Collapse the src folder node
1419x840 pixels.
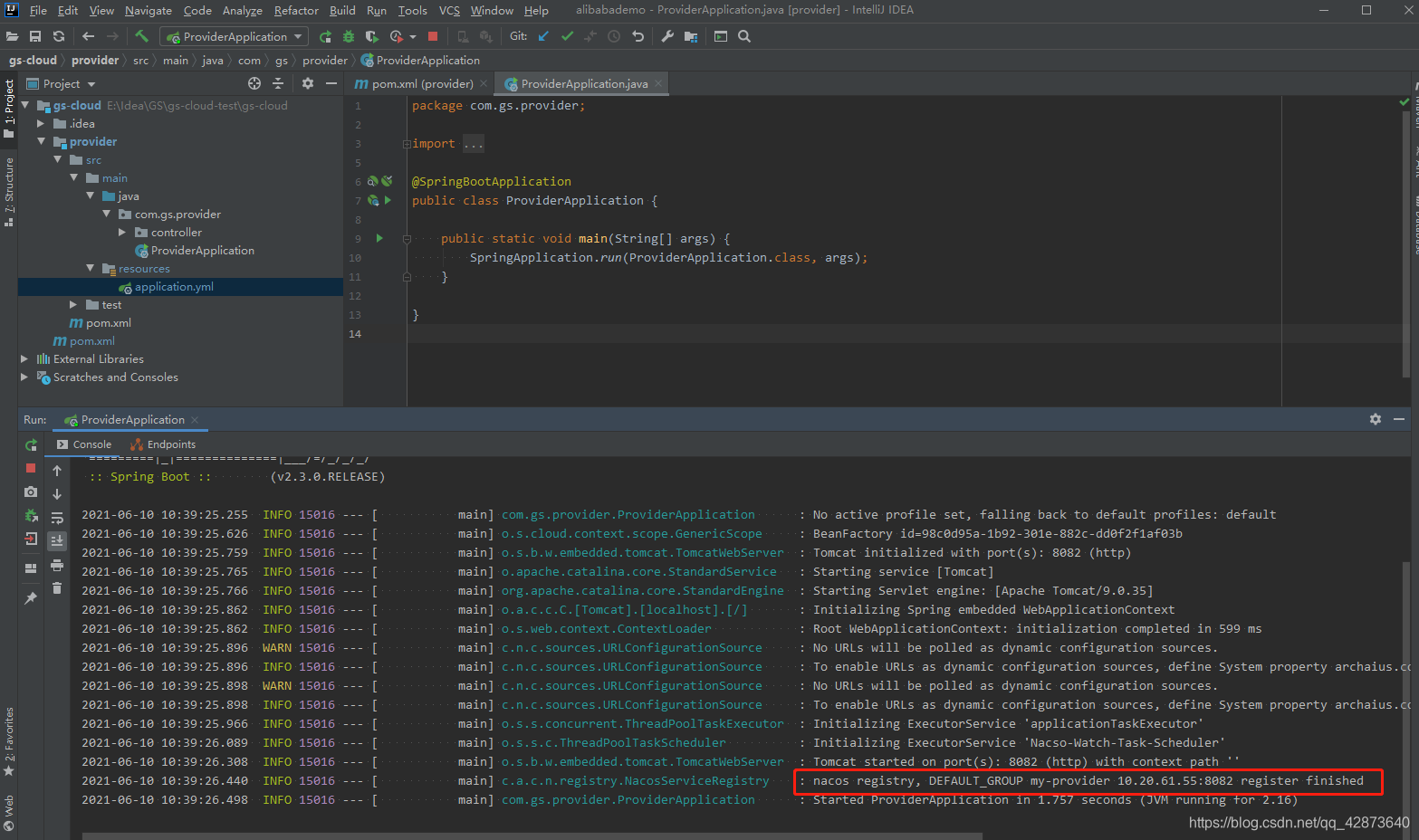pyautogui.click(x=58, y=160)
